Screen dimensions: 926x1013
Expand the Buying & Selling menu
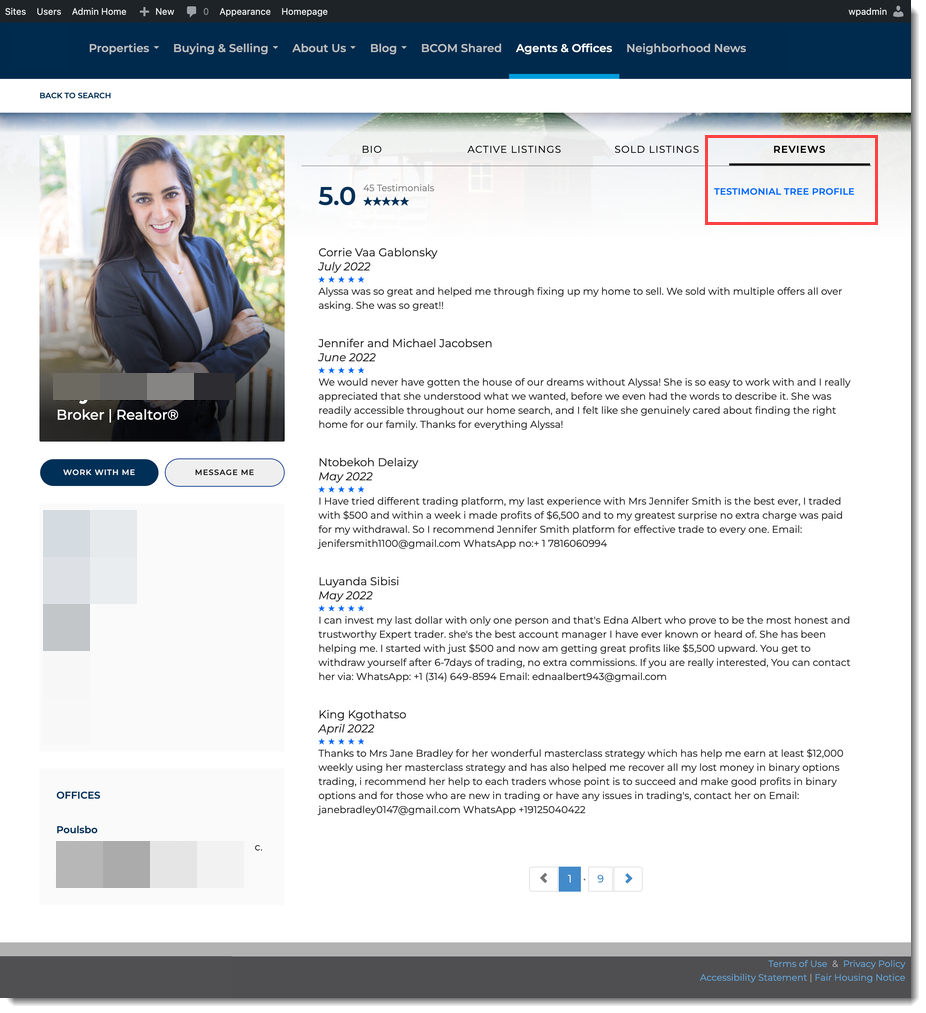point(225,47)
